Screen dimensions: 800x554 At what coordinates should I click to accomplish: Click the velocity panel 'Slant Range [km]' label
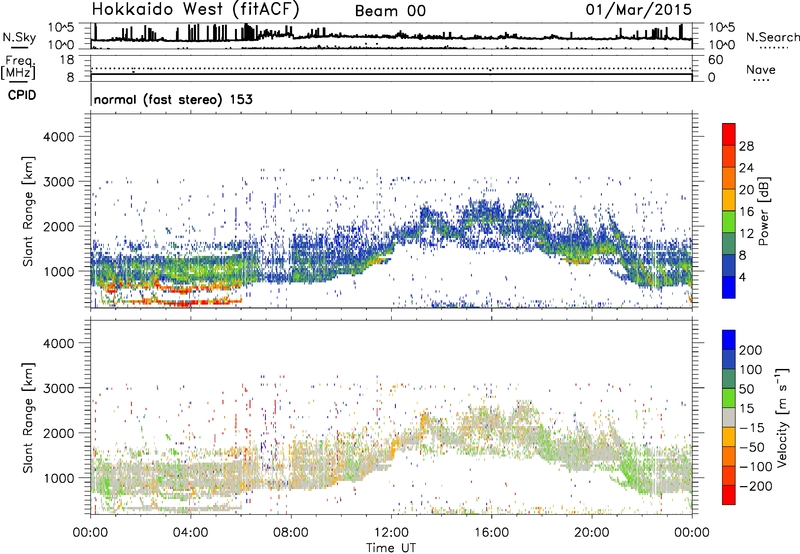click(28, 418)
